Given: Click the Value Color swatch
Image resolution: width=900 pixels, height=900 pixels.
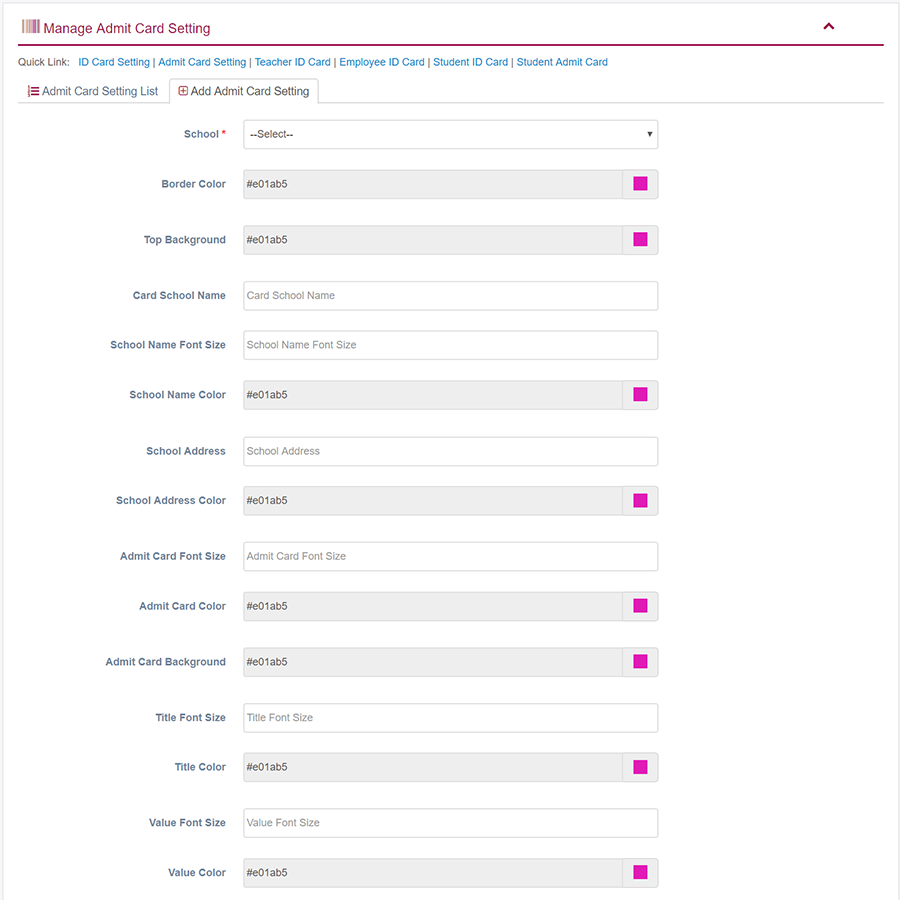Looking at the screenshot, I should tap(640, 873).
